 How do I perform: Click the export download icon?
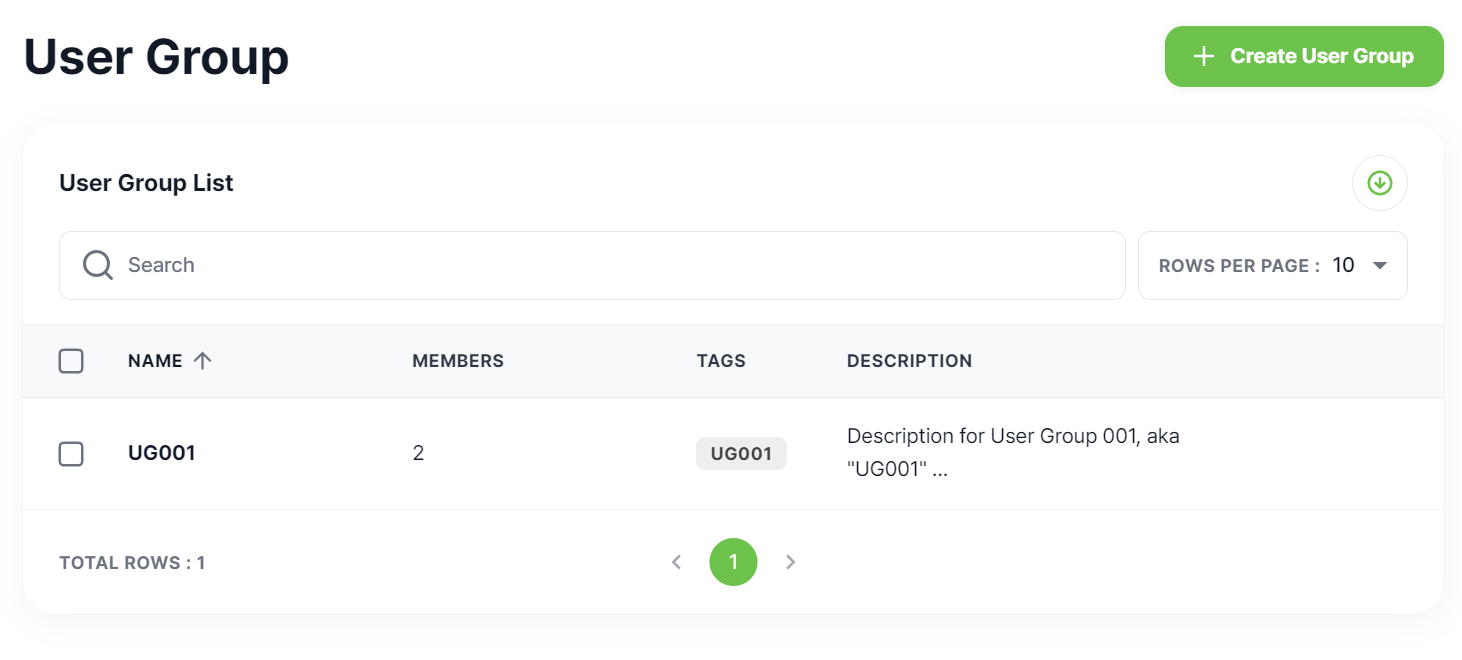[x=1379, y=183]
